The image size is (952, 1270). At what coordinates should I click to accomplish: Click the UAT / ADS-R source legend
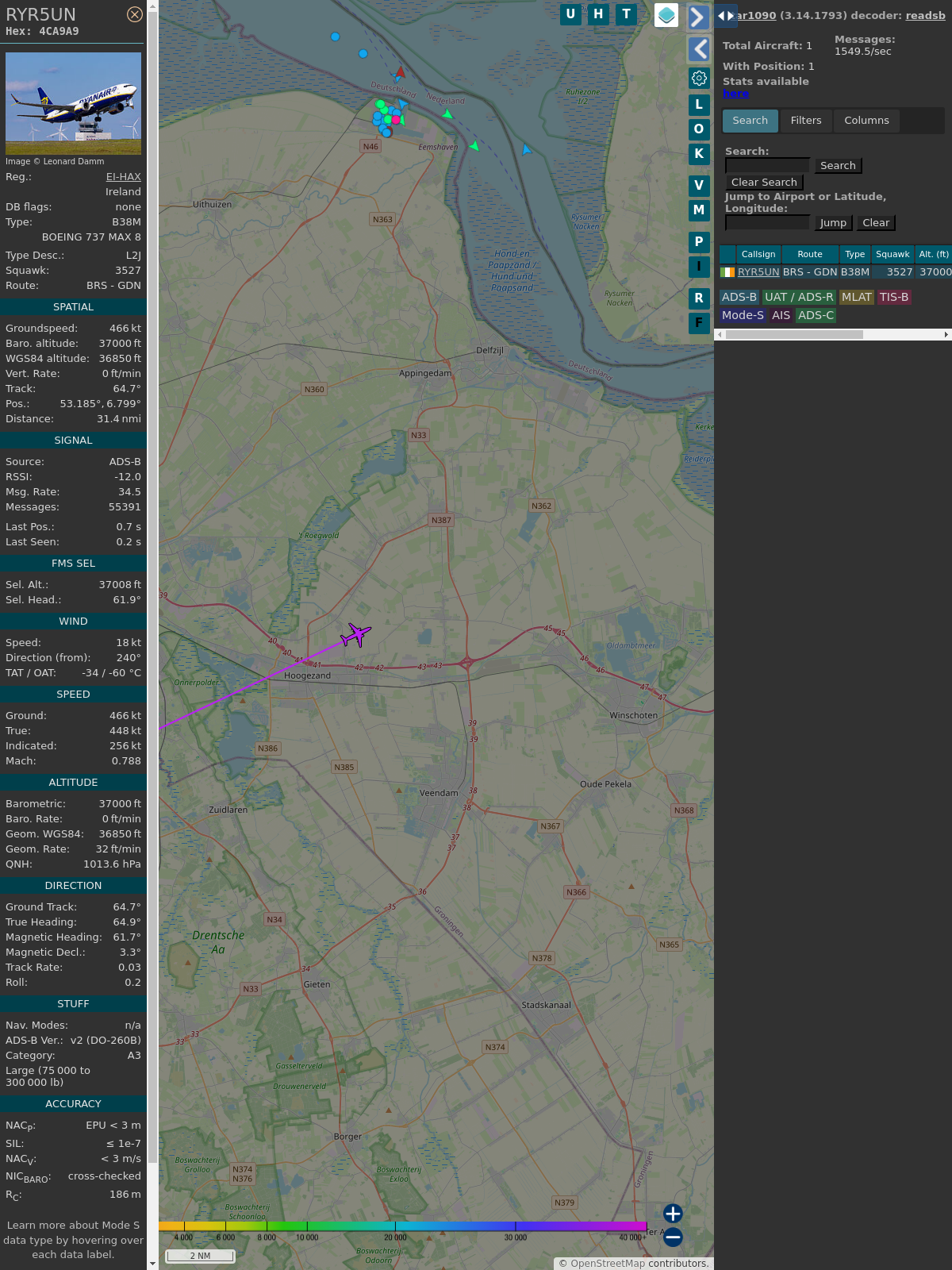pyautogui.click(x=799, y=297)
